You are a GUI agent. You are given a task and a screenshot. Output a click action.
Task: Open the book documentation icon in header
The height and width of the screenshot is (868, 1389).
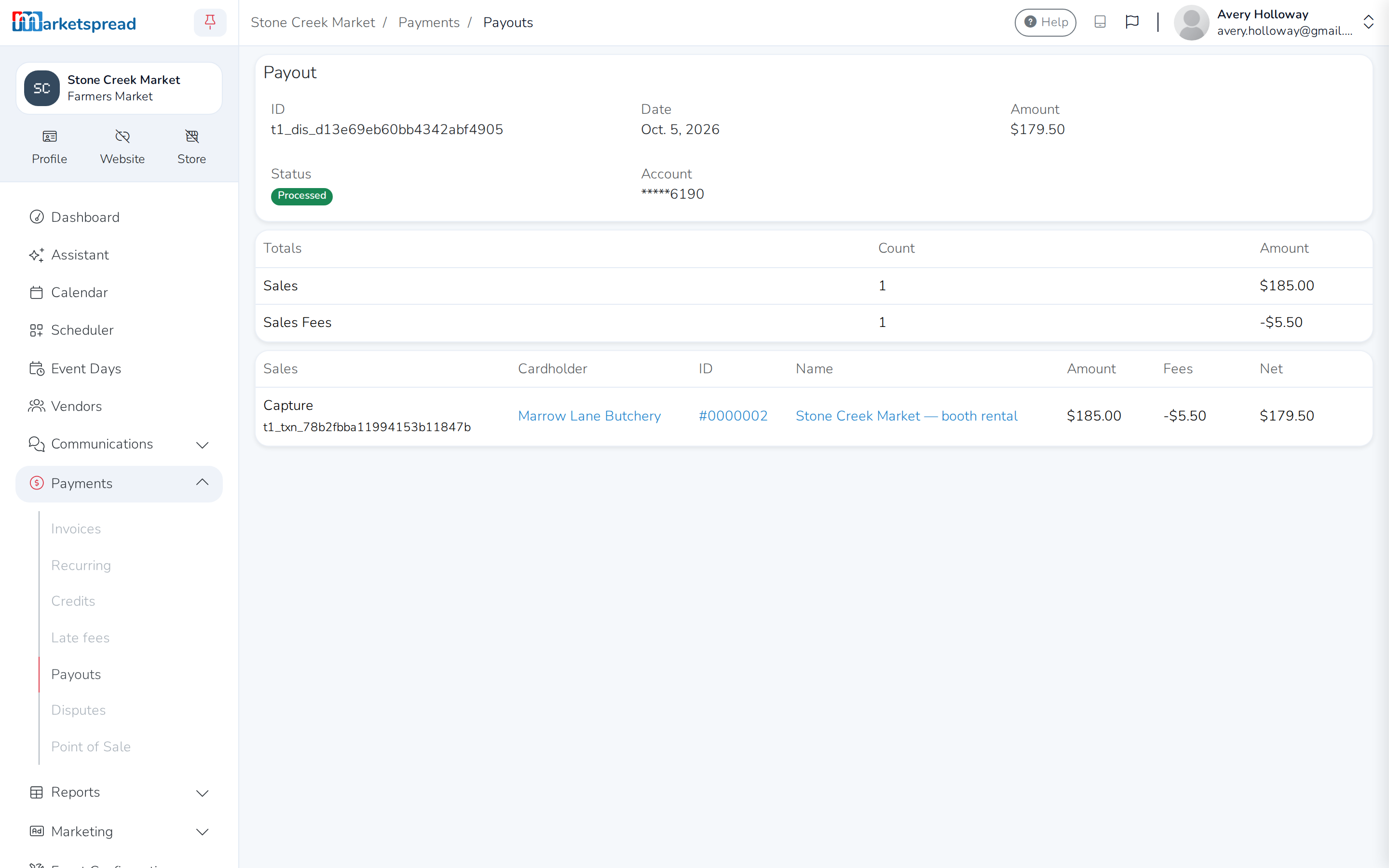pyautogui.click(x=1100, y=22)
